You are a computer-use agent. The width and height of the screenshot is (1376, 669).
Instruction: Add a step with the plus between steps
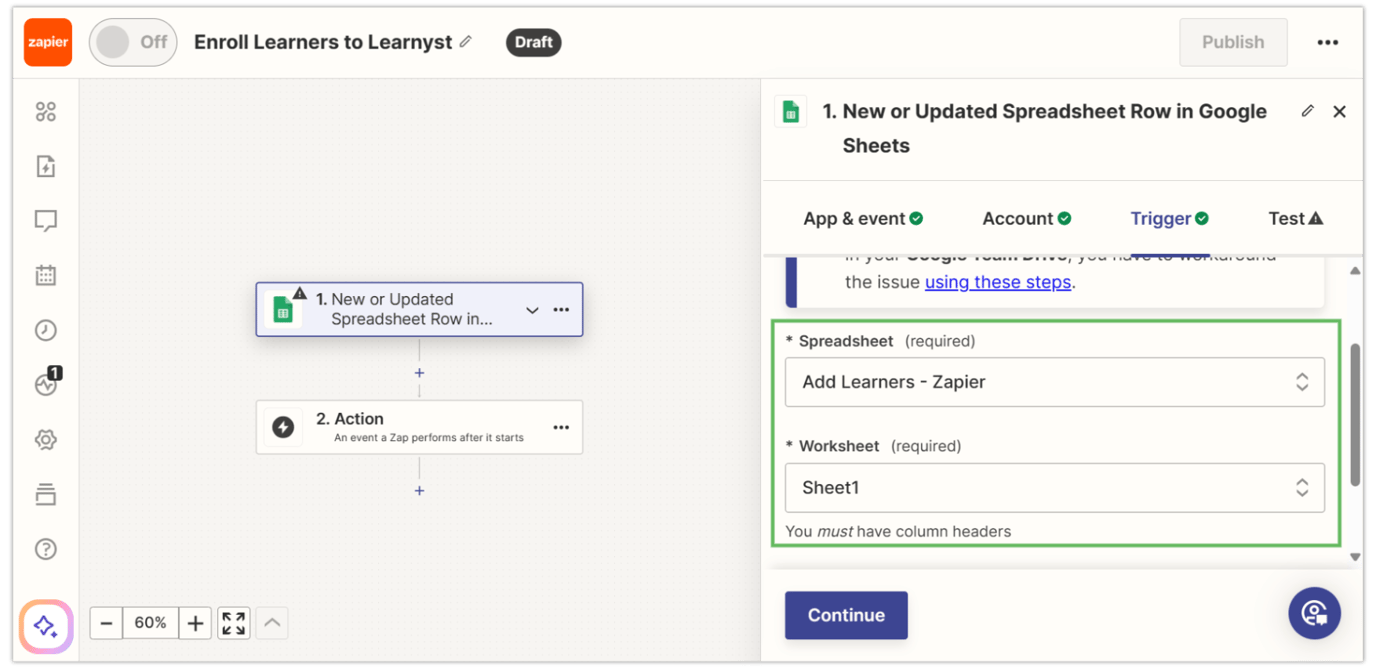419,372
